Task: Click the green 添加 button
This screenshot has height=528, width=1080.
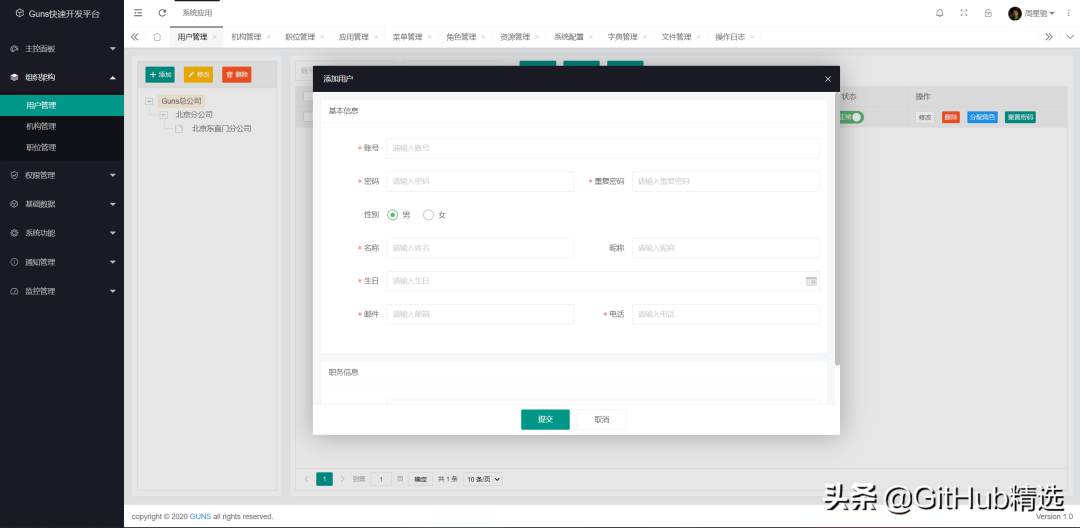Action: [160, 74]
